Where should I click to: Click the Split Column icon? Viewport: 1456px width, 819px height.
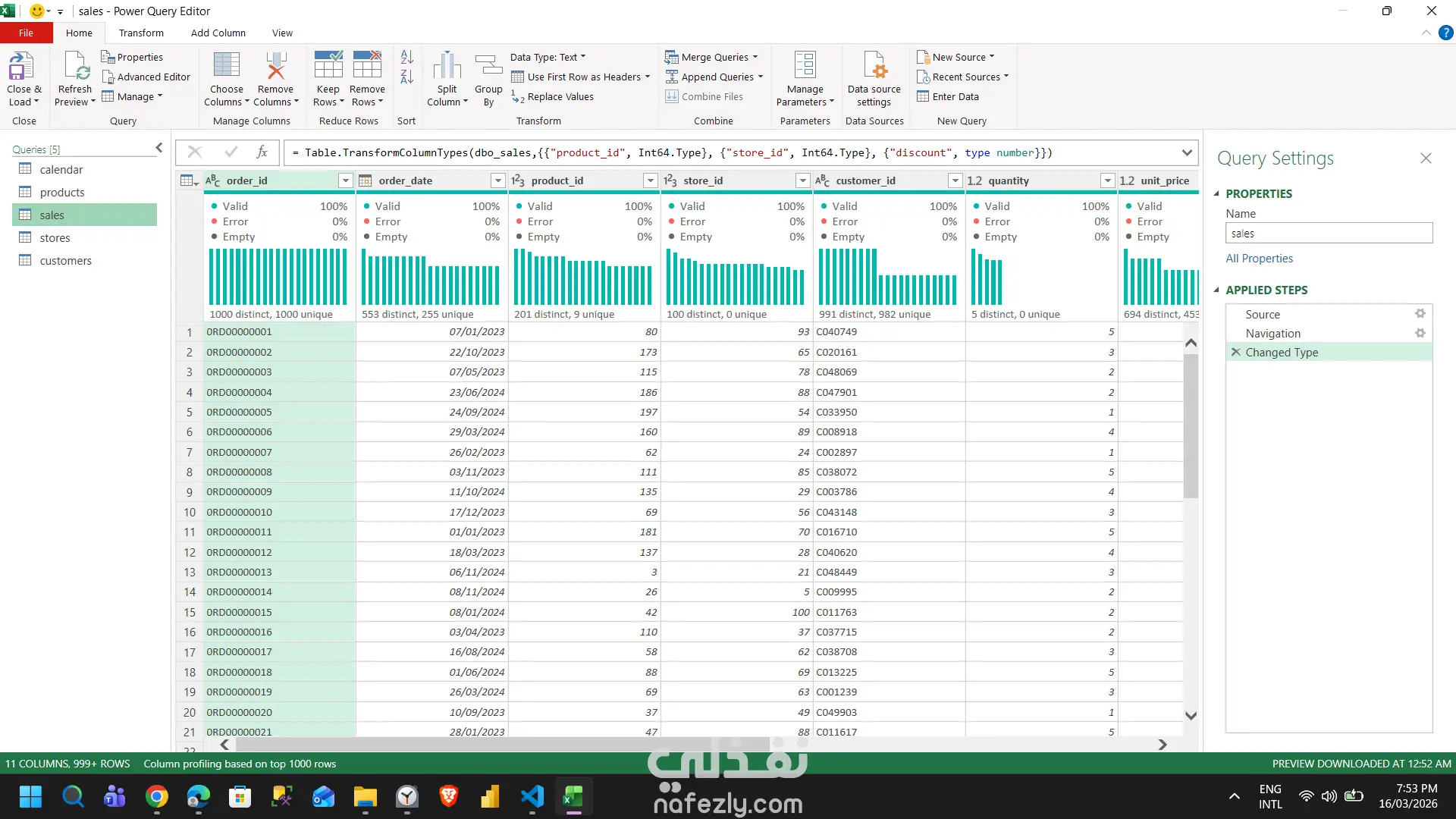pyautogui.click(x=447, y=66)
